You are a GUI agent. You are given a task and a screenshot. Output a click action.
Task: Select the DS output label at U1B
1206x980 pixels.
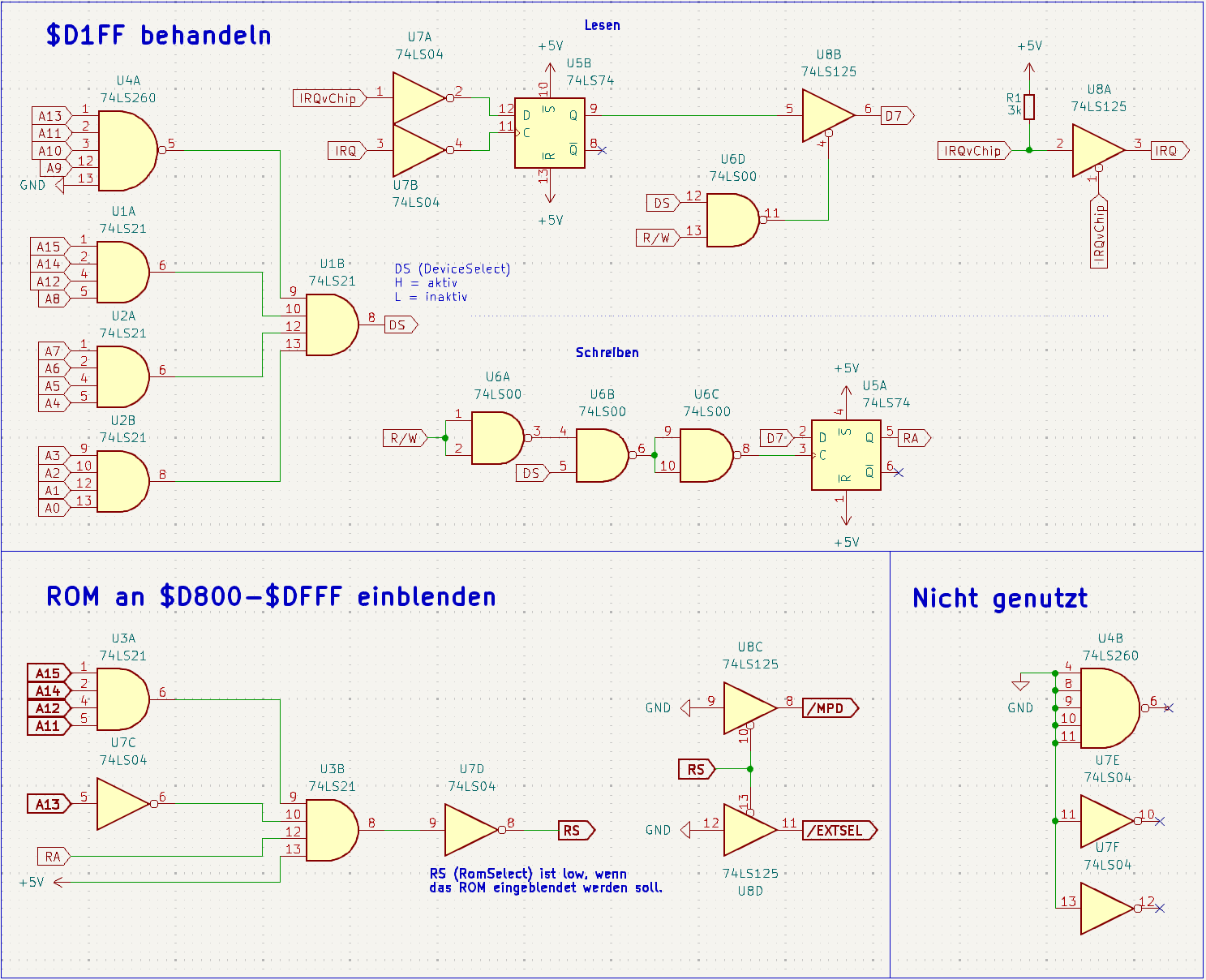pos(399,325)
